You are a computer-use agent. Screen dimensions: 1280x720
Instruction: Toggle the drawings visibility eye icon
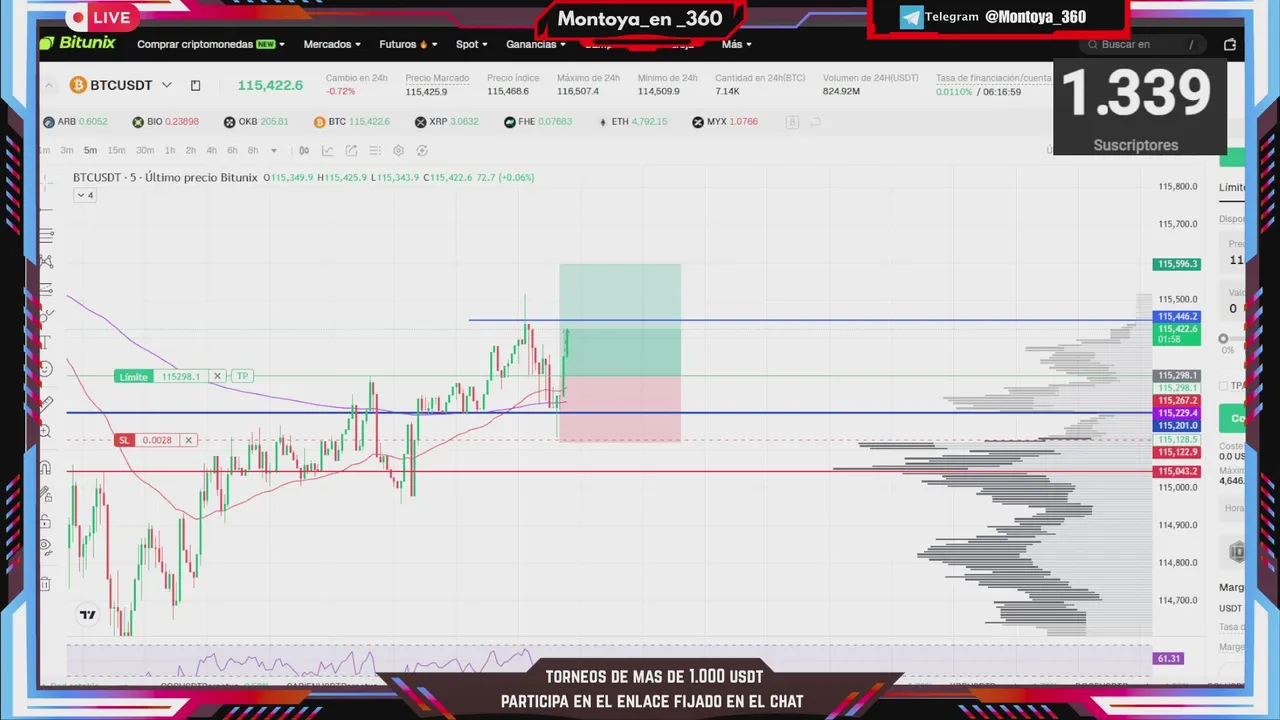(46, 548)
